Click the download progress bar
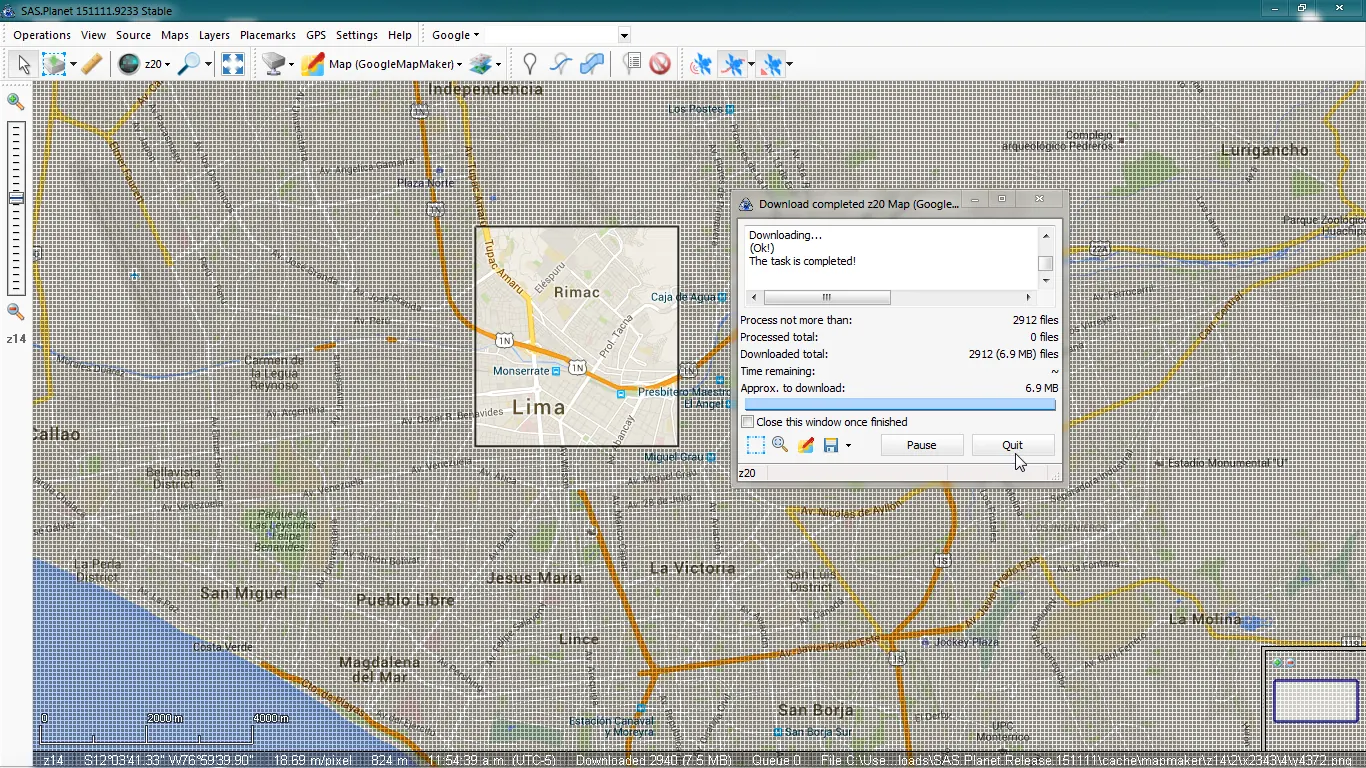This screenshot has width=1366, height=768. click(x=900, y=405)
